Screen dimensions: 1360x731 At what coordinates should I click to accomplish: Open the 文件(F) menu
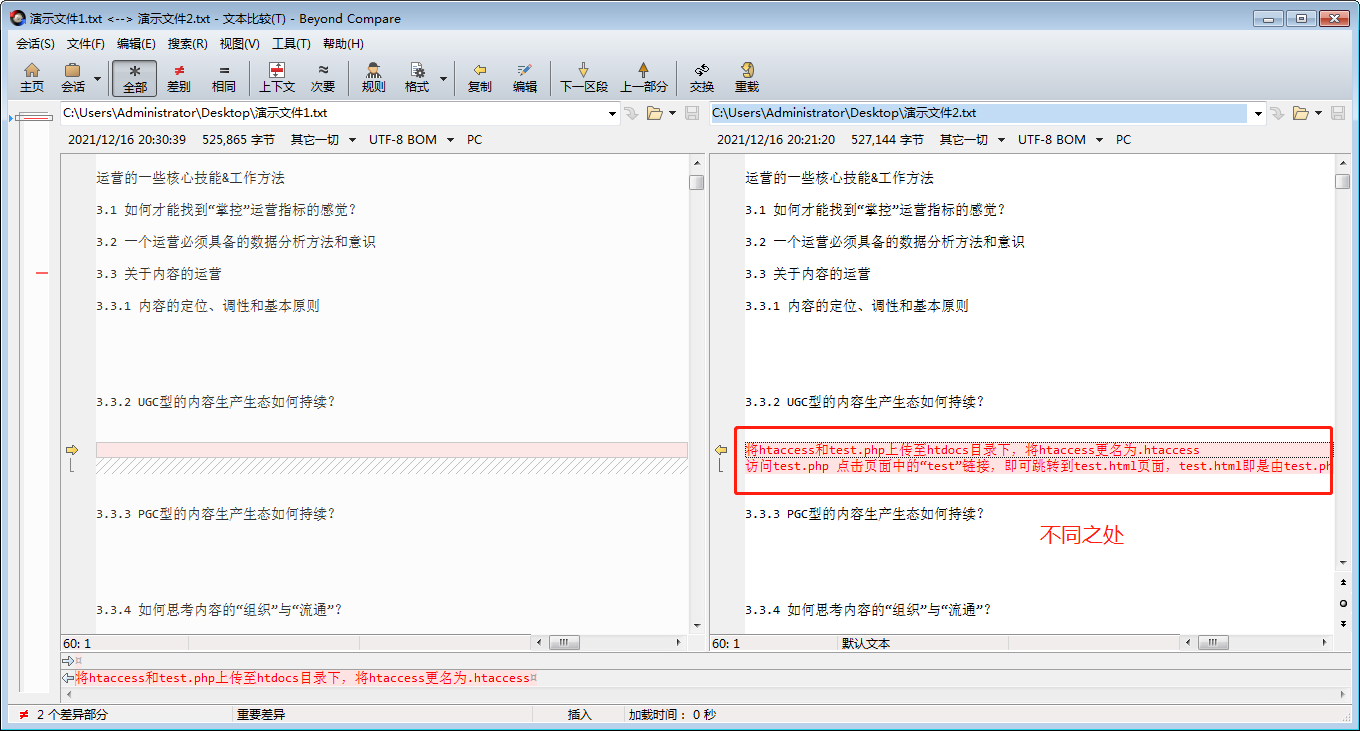coord(86,44)
